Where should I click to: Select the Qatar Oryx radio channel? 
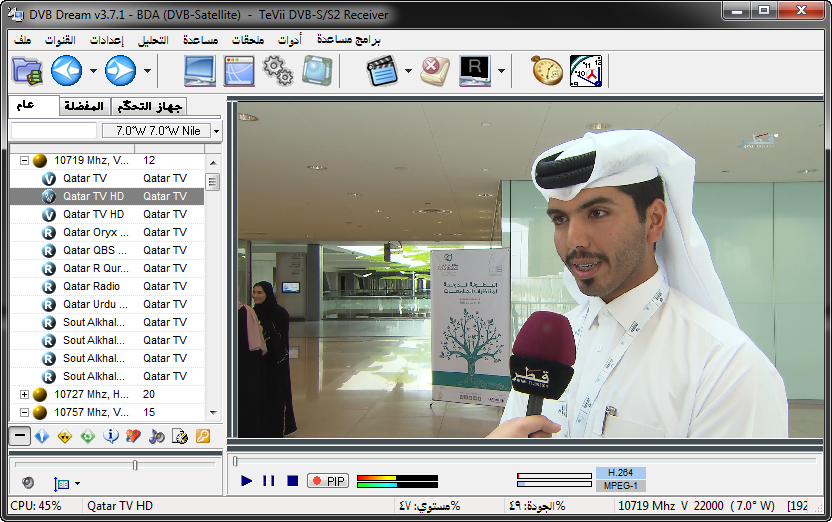click(107, 232)
